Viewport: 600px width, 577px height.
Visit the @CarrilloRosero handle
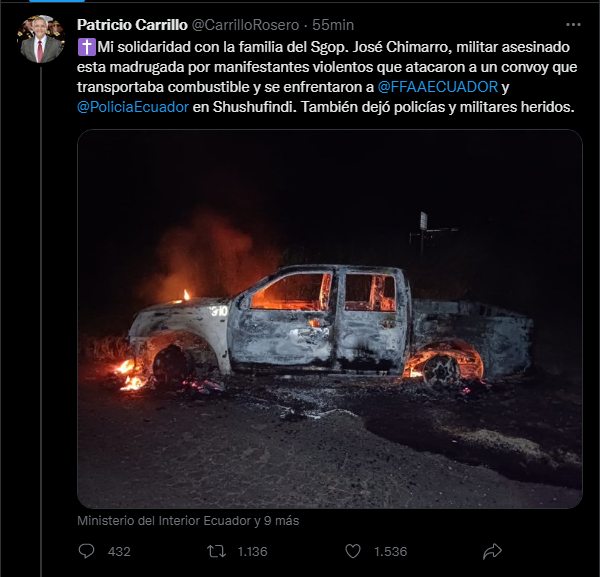245,25
